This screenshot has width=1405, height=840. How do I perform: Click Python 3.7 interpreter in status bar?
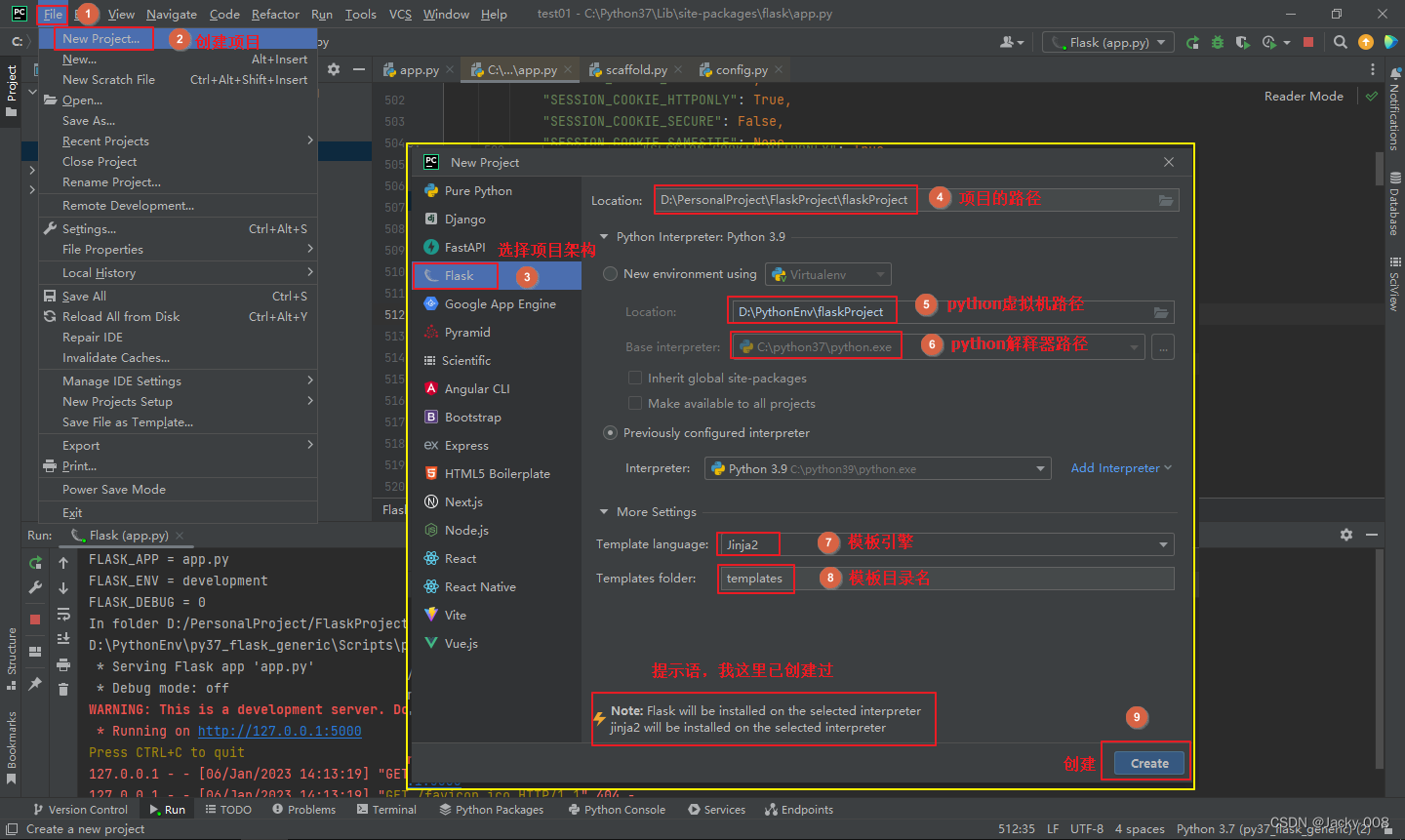tap(1274, 829)
